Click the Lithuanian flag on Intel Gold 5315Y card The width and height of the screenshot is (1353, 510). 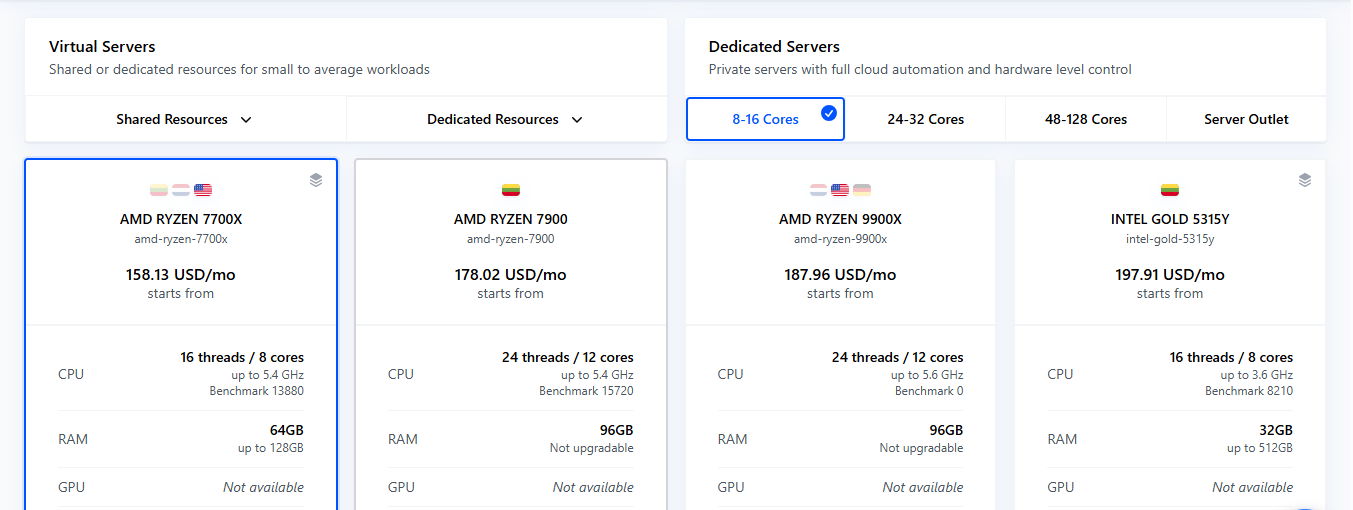point(1170,190)
